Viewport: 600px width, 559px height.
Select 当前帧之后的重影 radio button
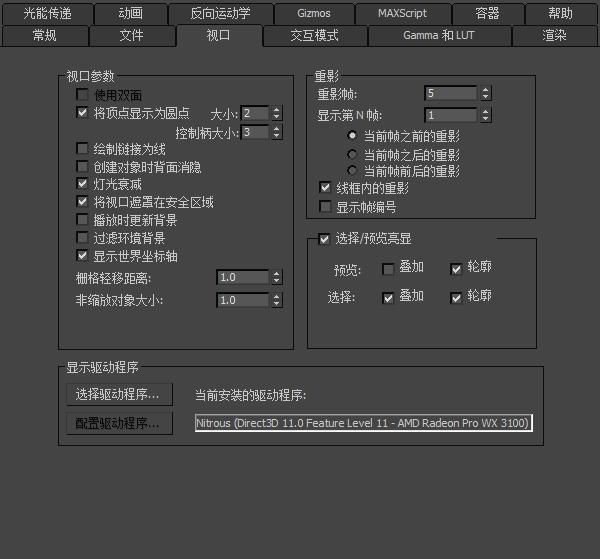[x=352, y=154]
